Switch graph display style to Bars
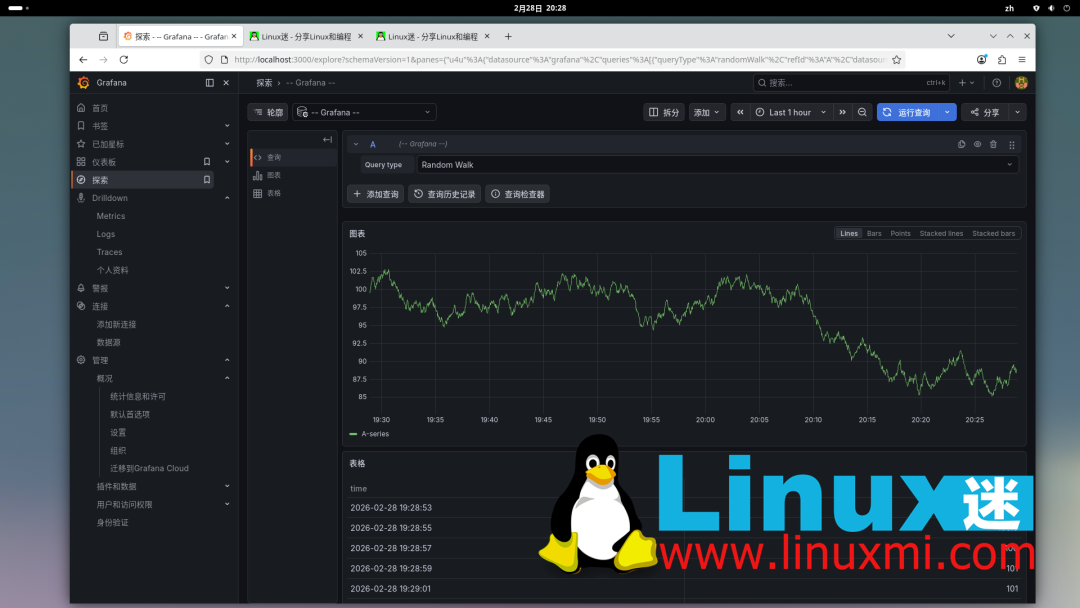This screenshot has height=608, width=1080. pyautogui.click(x=873, y=233)
